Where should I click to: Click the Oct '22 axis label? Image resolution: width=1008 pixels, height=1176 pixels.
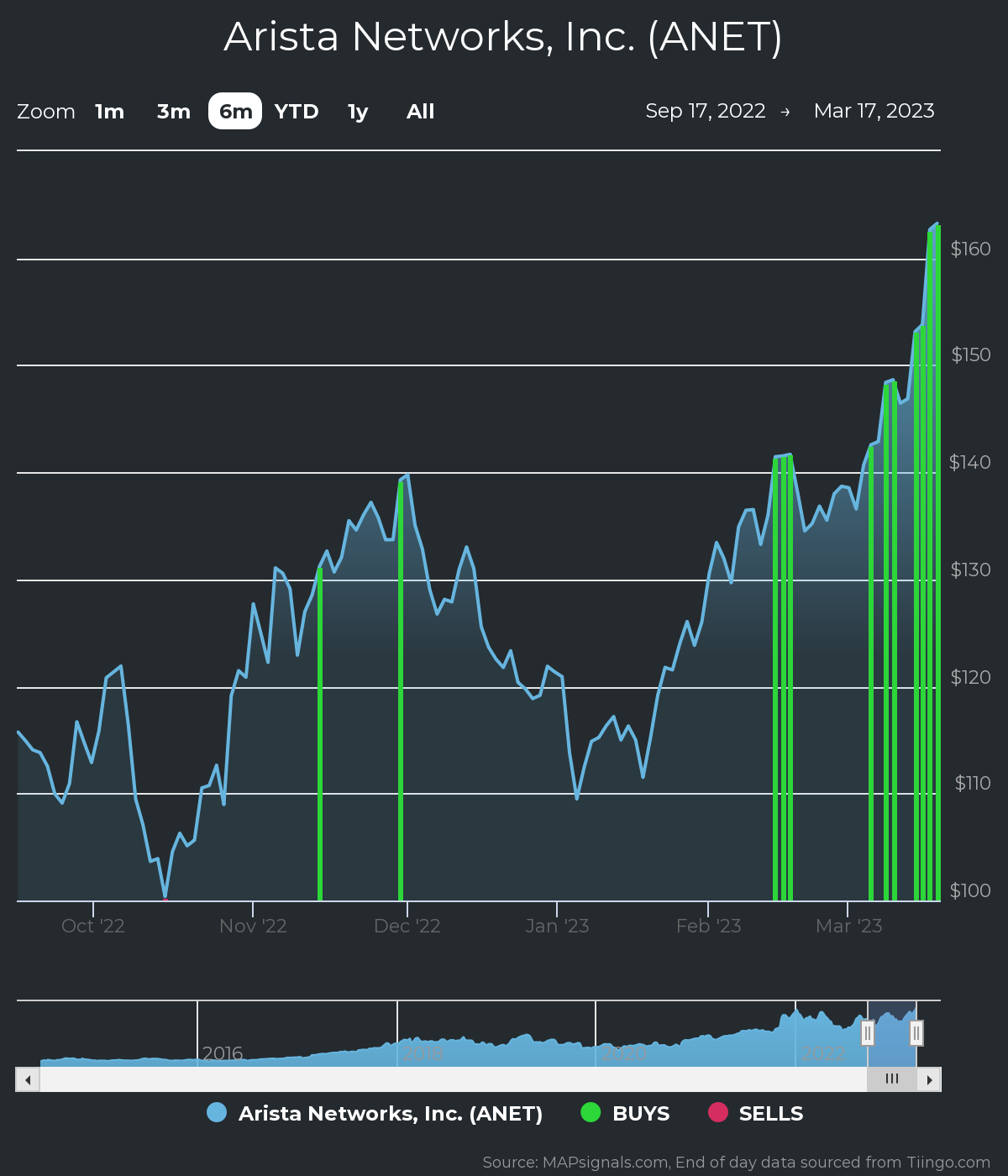click(x=93, y=926)
